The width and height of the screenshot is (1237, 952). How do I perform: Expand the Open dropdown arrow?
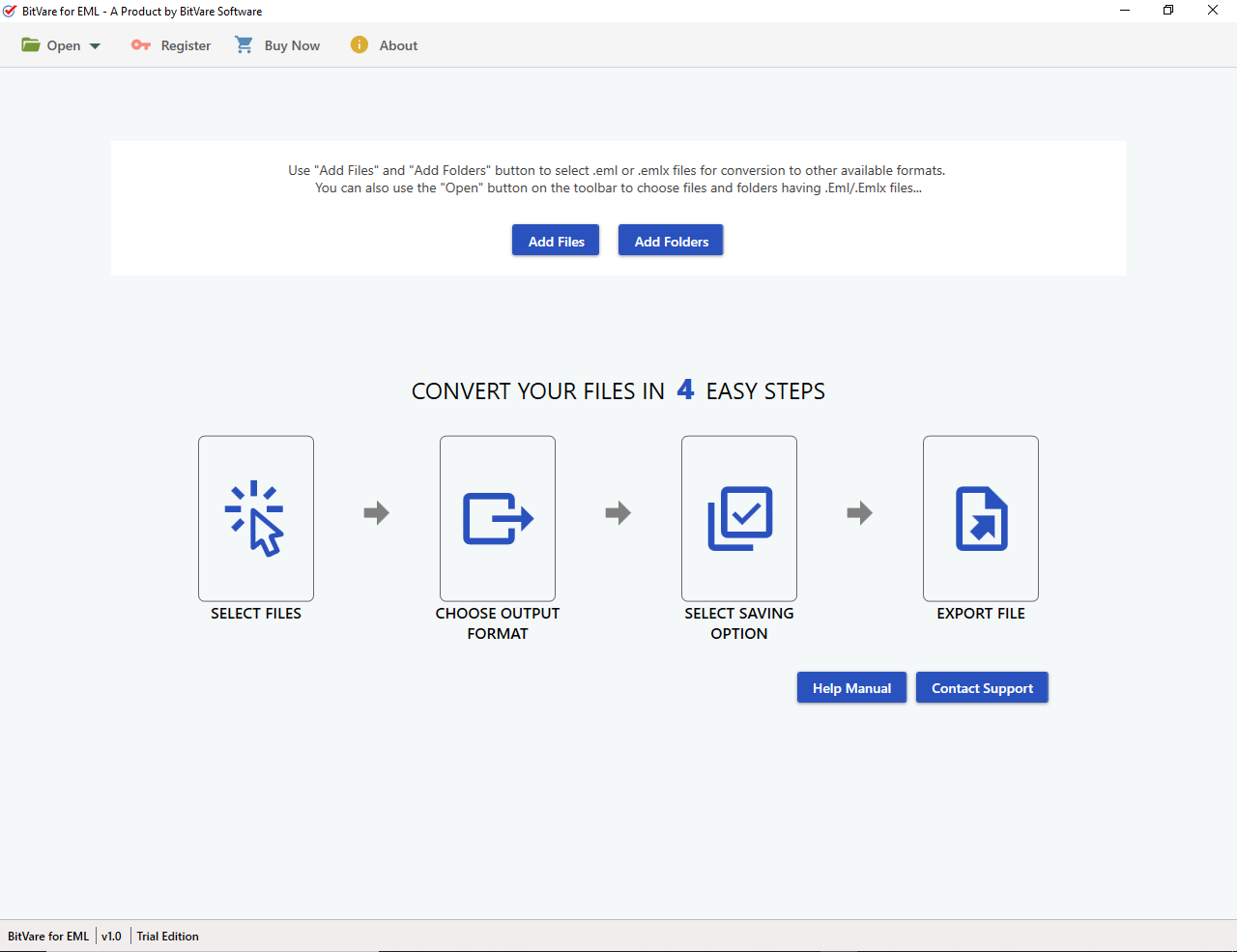click(95, 46)
